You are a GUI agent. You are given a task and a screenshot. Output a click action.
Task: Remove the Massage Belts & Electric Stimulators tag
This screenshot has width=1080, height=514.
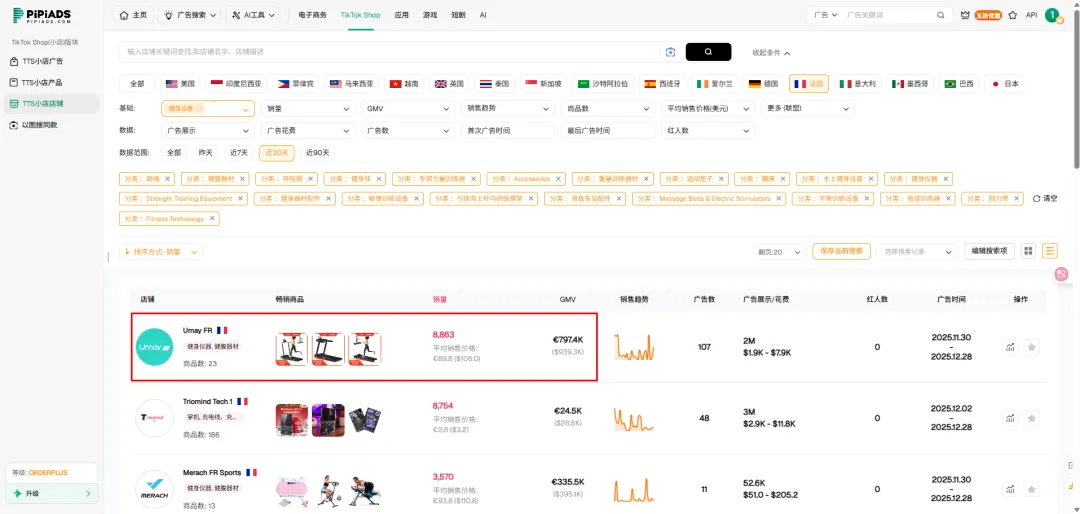pos(778,198)
